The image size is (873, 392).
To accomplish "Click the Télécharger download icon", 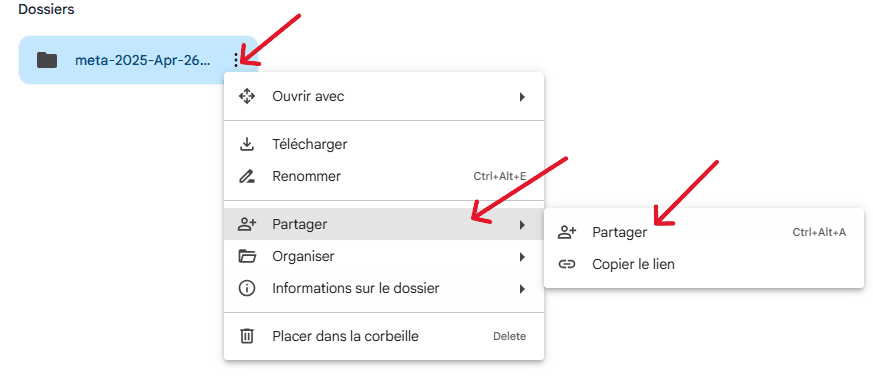I will 247,144.
